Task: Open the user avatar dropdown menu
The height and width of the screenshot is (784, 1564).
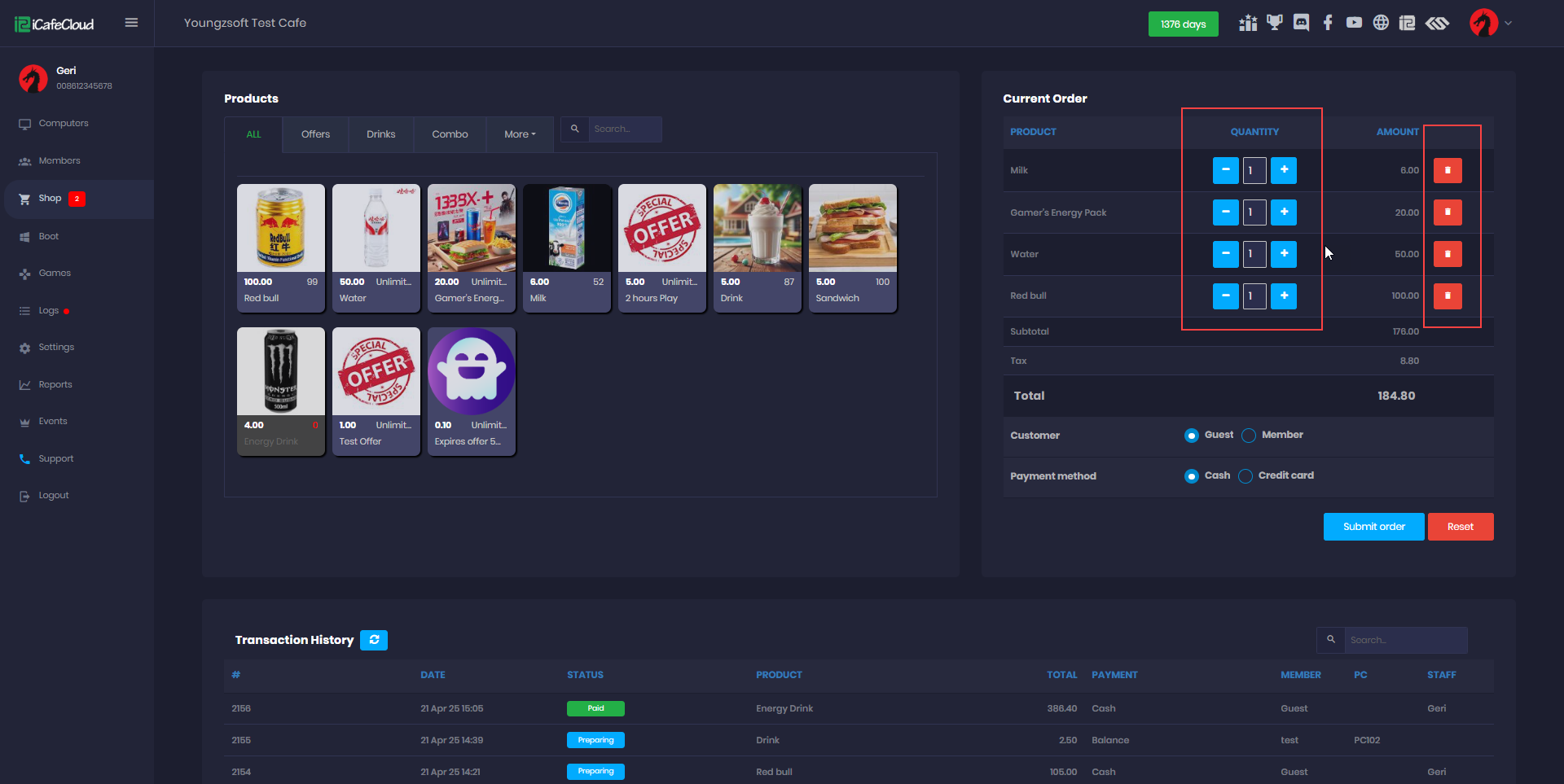Action: [1490, 23]
